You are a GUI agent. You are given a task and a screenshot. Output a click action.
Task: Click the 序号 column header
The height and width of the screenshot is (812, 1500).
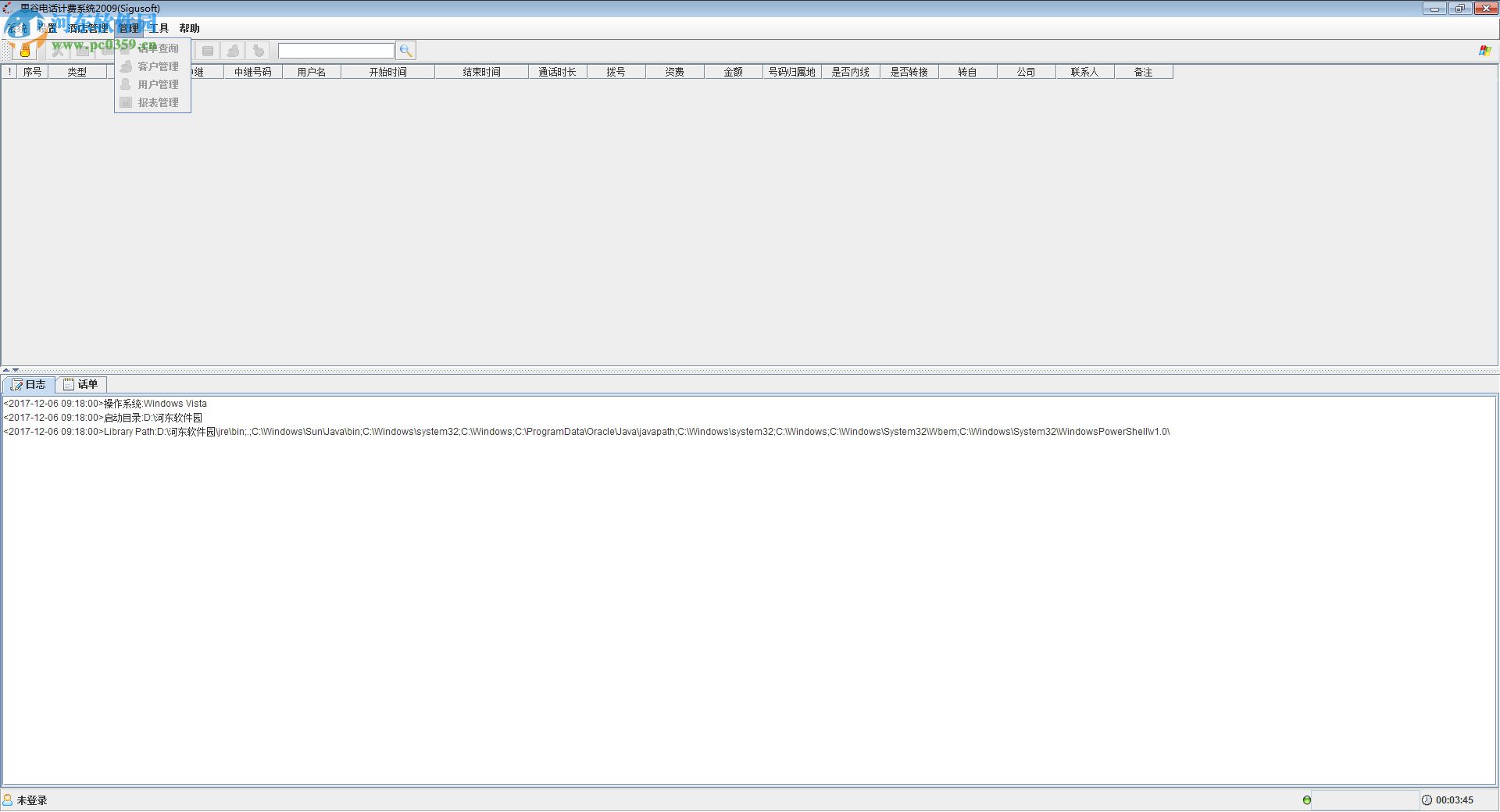(32, 72)
